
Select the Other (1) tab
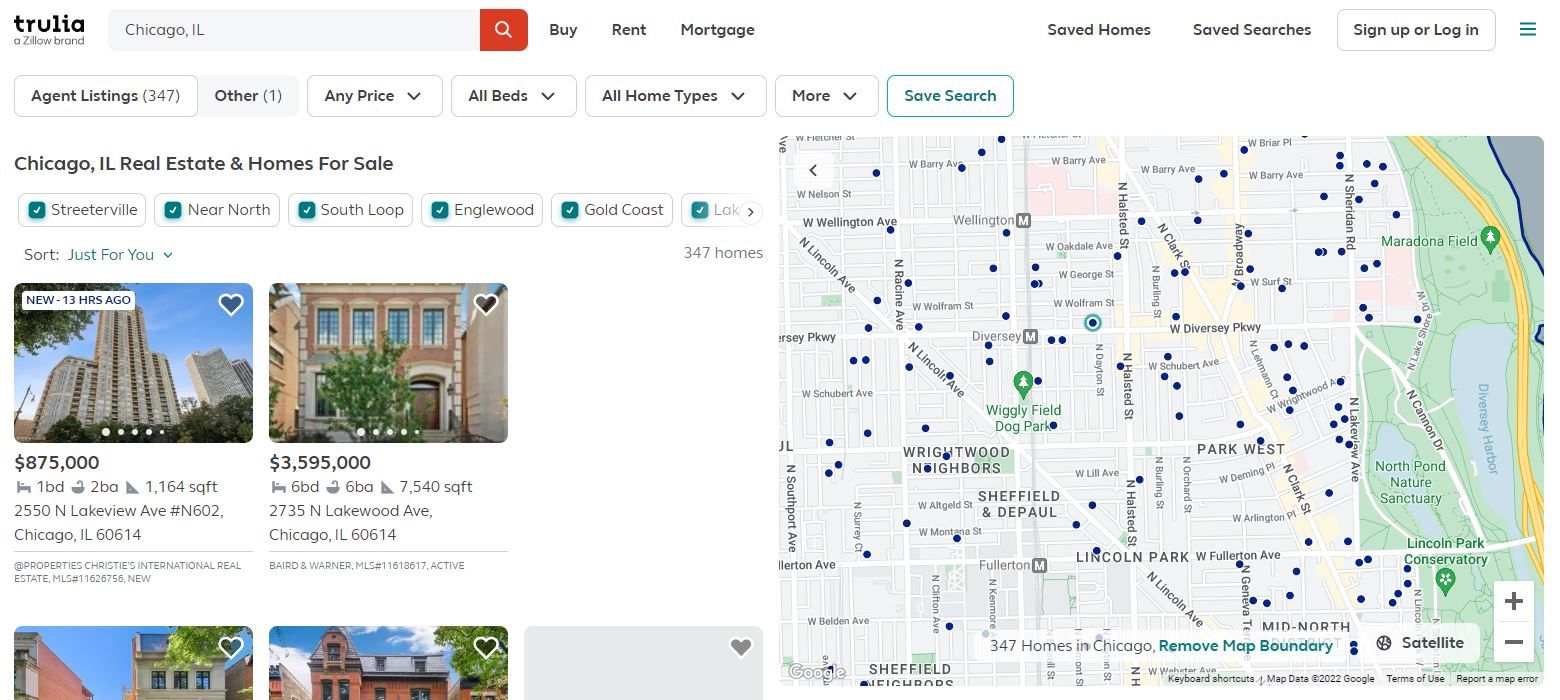[248, 96]
